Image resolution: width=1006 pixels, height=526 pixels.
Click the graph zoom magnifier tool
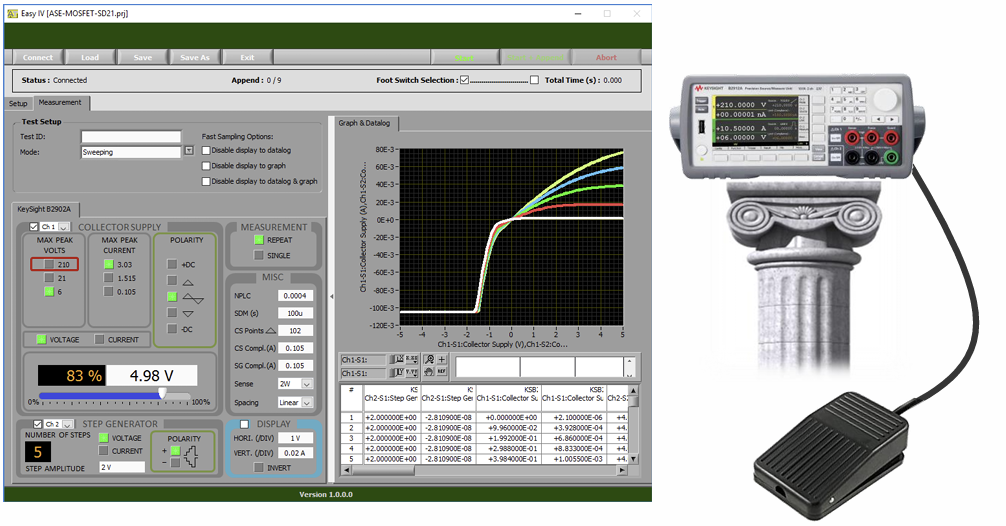point(429,358)
